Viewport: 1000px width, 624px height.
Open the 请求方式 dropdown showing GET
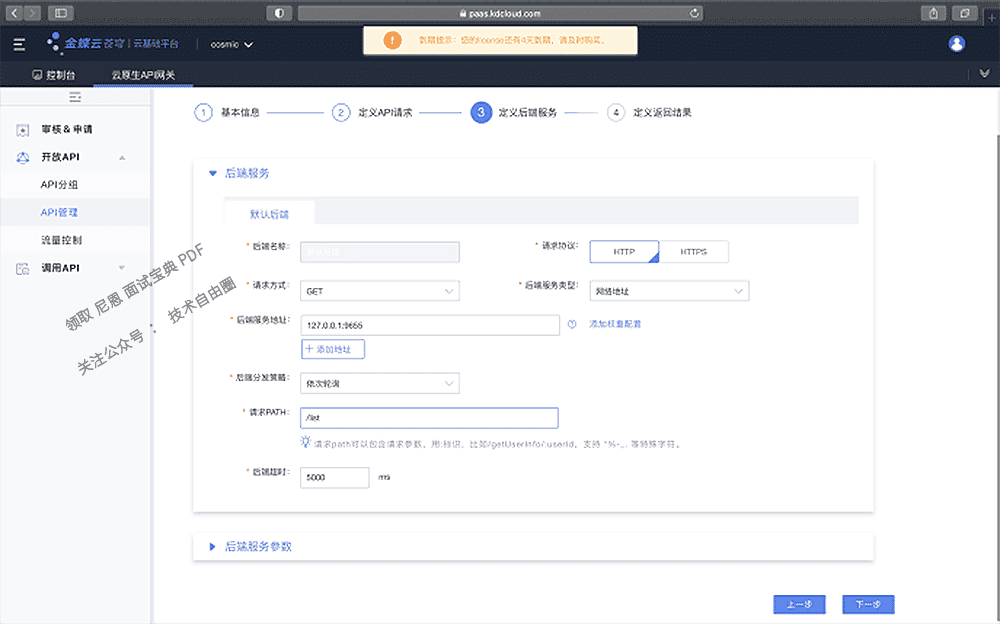pos(379,290)
